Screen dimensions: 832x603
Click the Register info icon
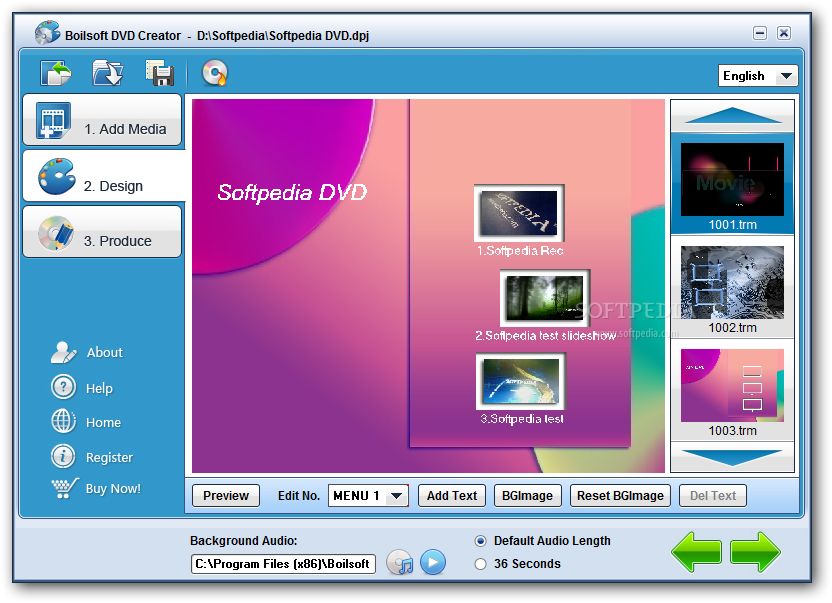pos(63,456)
